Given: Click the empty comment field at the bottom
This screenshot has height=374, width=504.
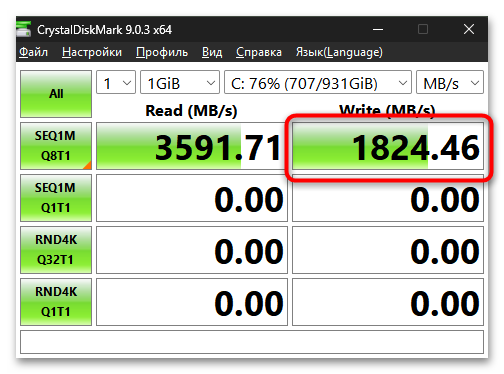Looking at the screenshot, I should click(252, 342).
